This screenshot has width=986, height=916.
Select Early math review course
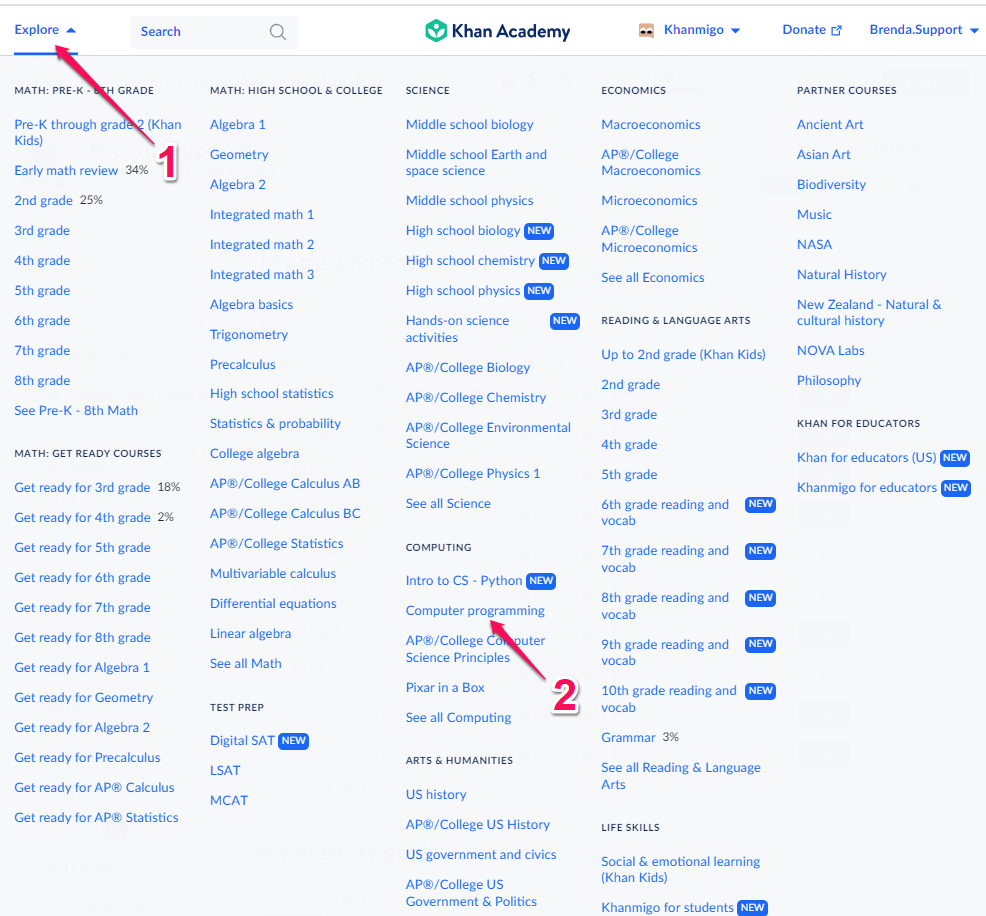coord(66,170)
